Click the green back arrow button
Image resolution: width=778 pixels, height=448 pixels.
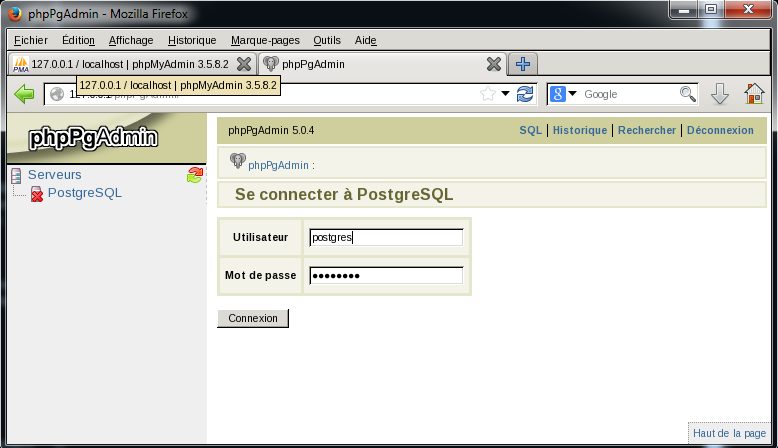coord(25,94)
